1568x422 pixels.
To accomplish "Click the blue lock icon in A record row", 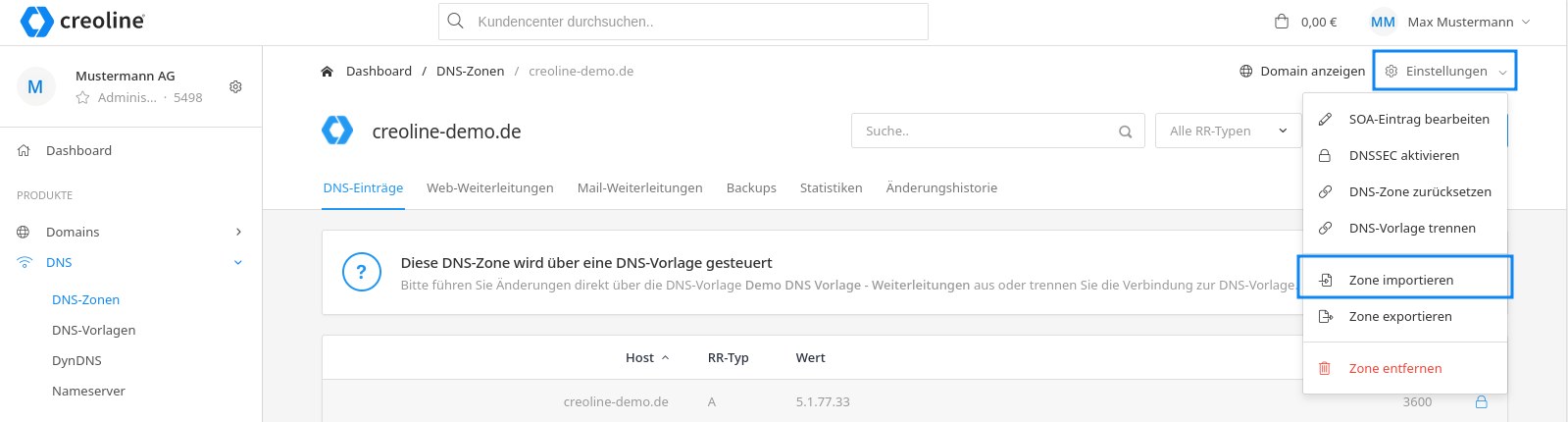I will (1482, 401).
